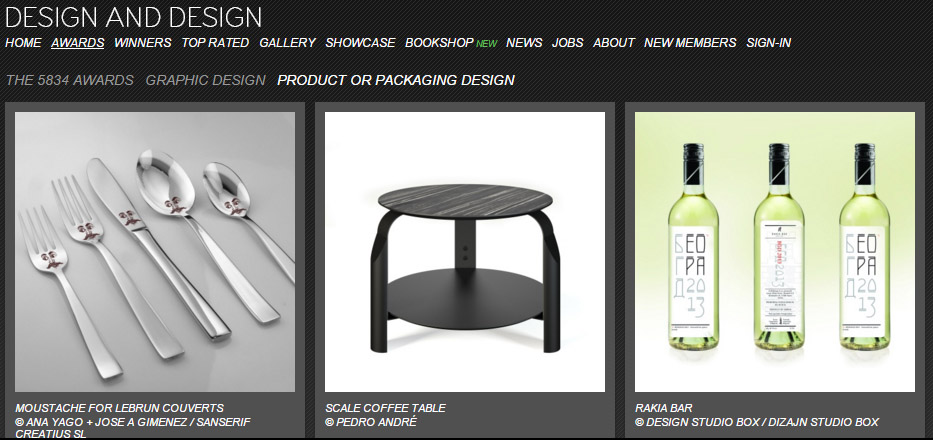Click the SCALE COFFEE TABLE title link
933x440 pixels.
coord(386,408)
